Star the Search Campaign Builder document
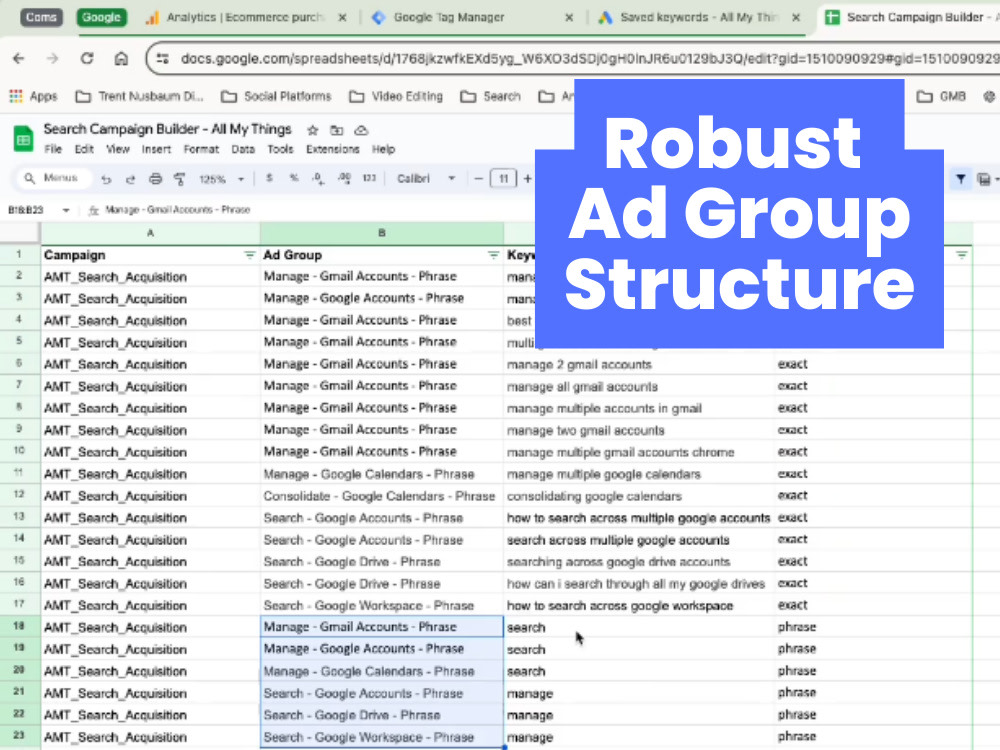The image size is (1000, 750). 312,130
